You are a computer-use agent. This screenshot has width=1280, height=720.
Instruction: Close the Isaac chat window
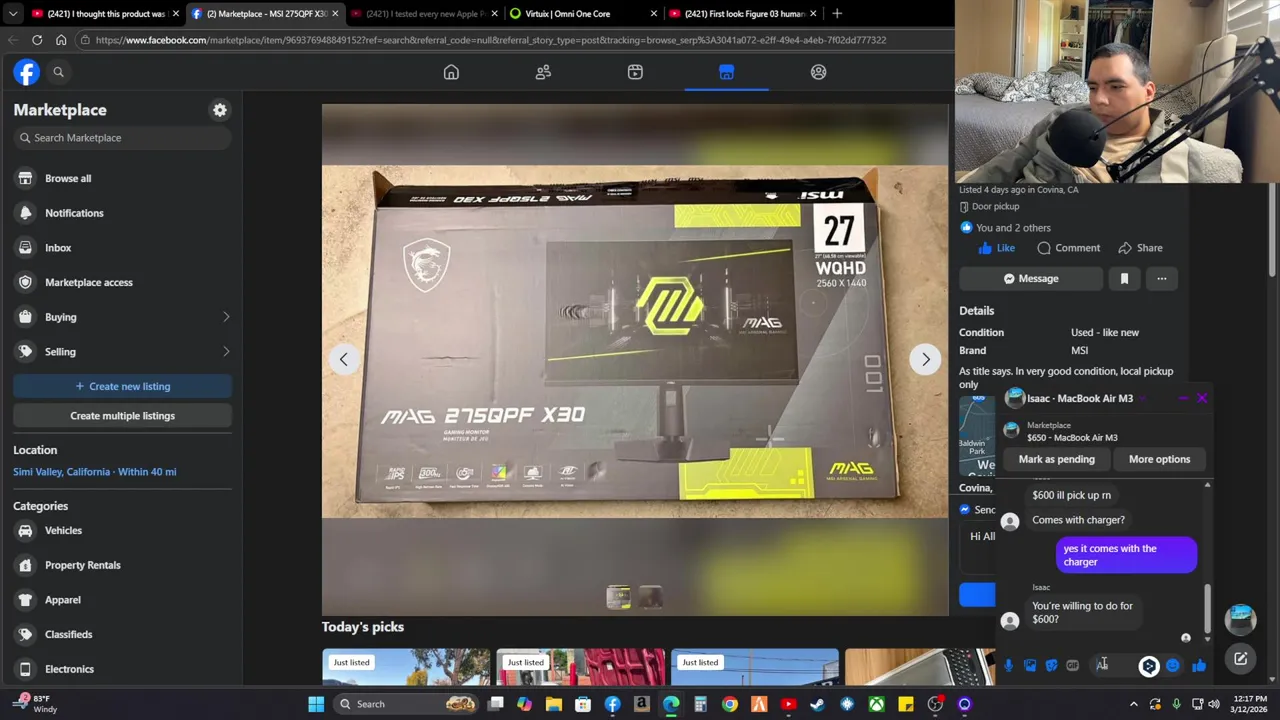1202,398
